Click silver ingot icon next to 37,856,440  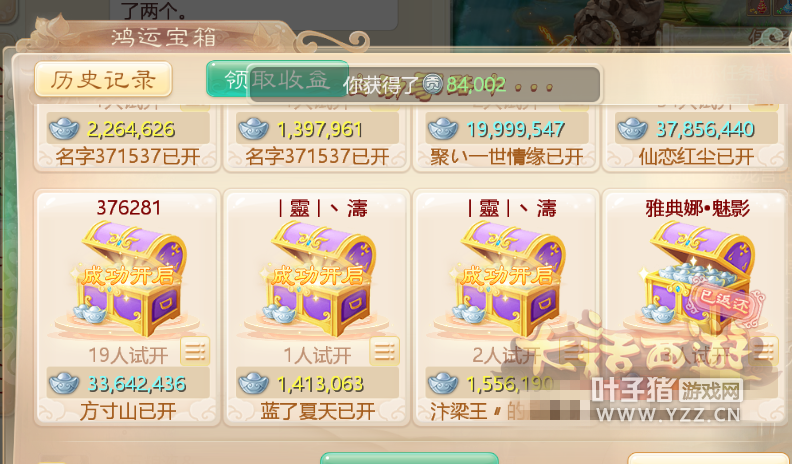632,129
